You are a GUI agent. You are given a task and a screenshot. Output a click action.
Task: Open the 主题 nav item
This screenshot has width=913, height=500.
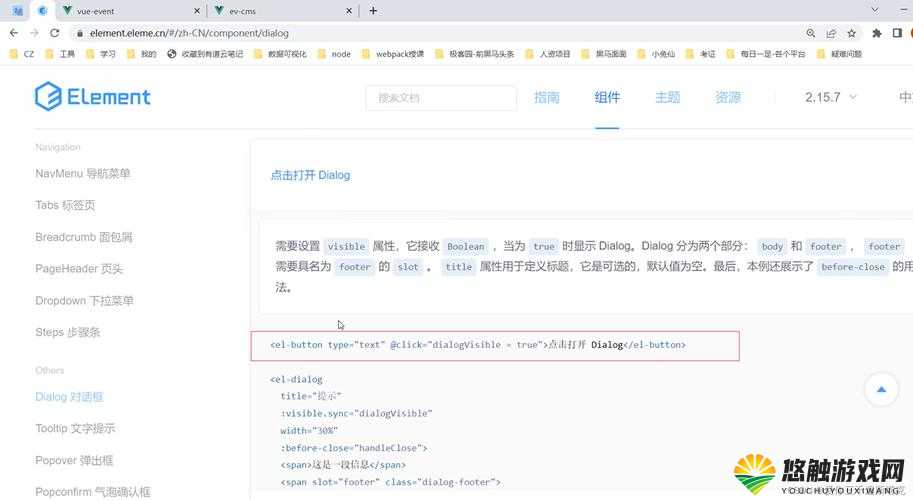click(667, 98)
